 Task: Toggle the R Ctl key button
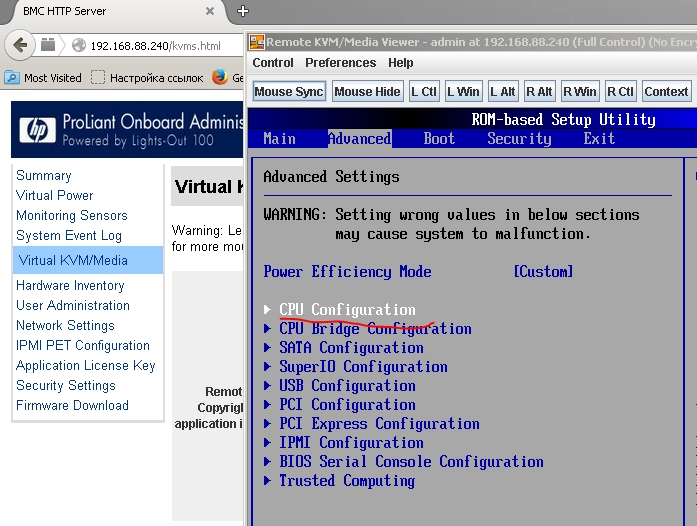(621, 92)
